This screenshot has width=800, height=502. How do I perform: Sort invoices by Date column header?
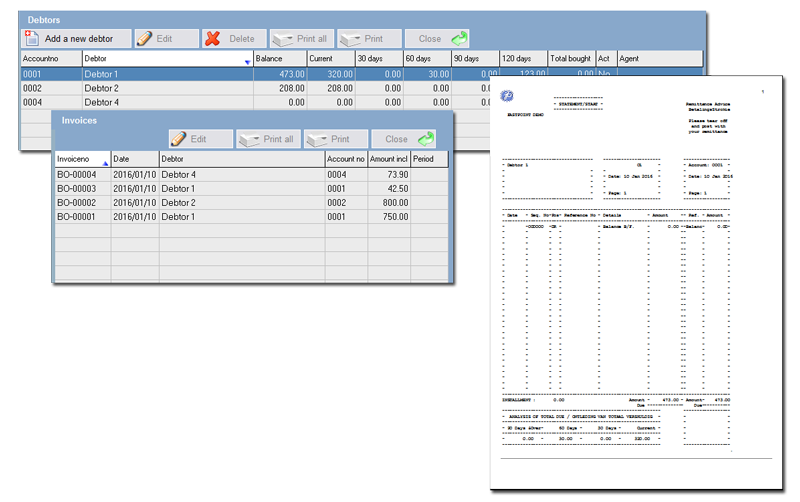click(x=135, y=159)
